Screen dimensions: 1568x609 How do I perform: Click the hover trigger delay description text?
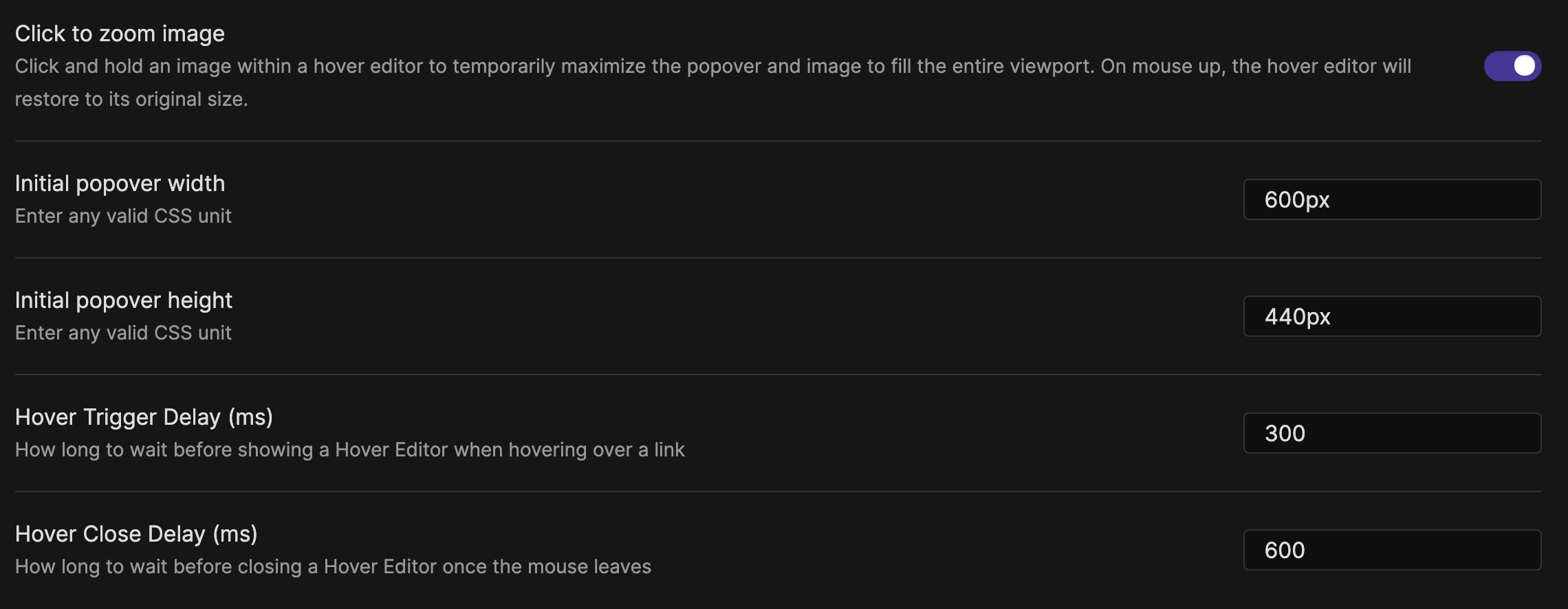(349, 450)
